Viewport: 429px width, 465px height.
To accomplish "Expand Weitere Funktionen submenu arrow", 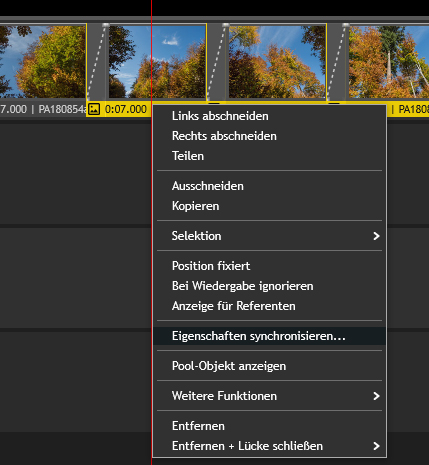I will coord(376,396).
